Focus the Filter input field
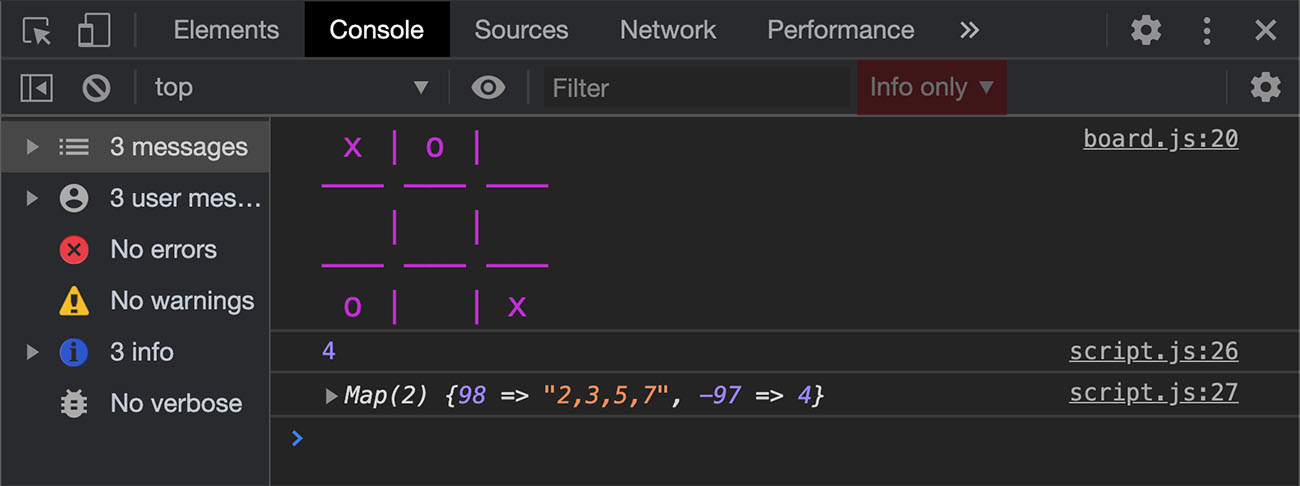Image resolution: width=1300 pixels, height=486 pixels. point(697,88)
